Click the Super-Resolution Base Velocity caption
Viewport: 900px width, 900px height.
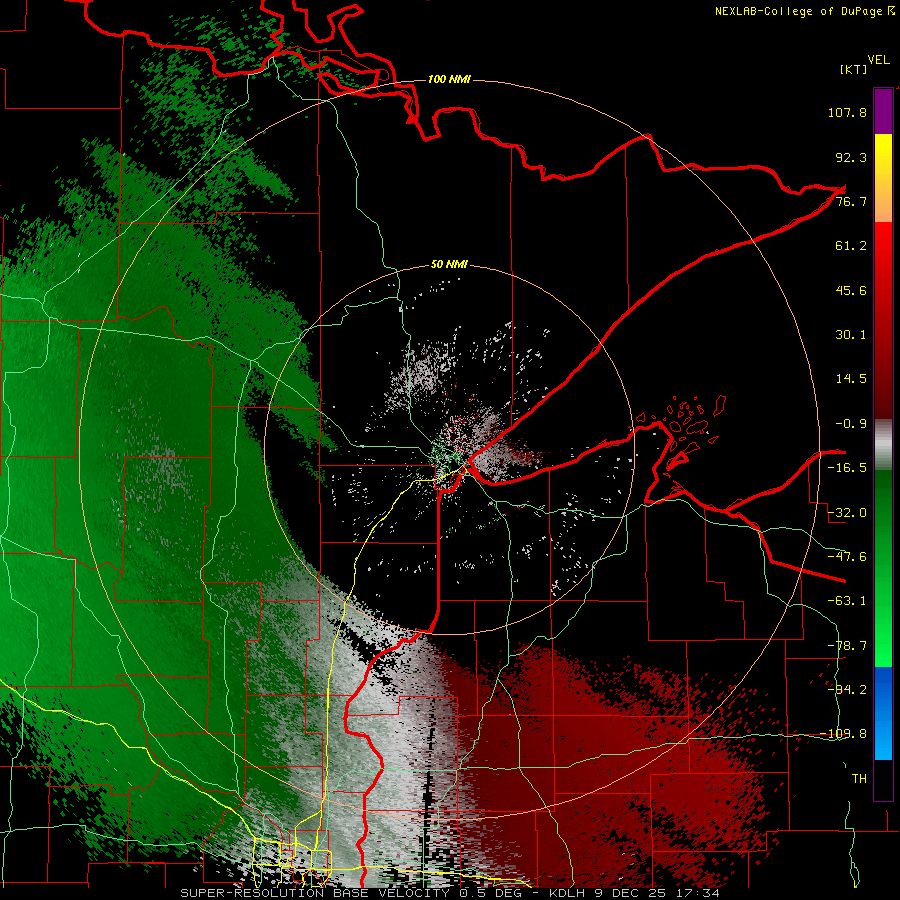(x=450, y=893)
